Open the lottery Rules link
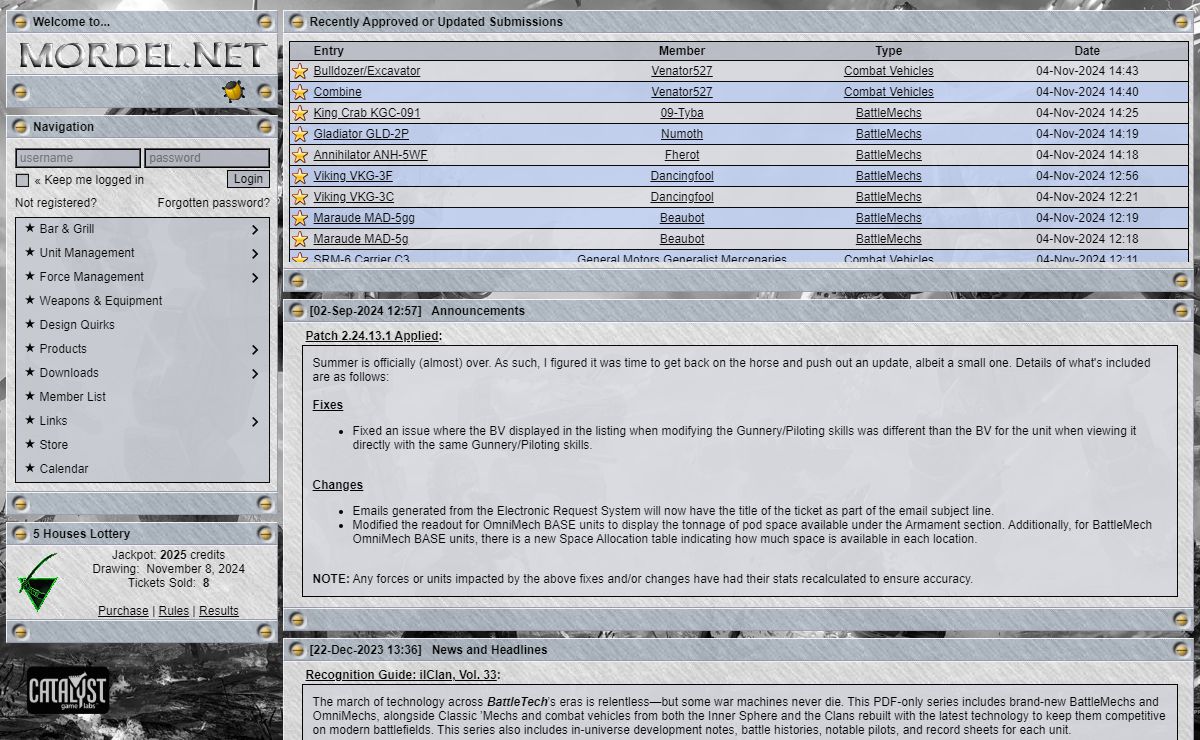Screen dimensions: 1200x740 [174, 611]
